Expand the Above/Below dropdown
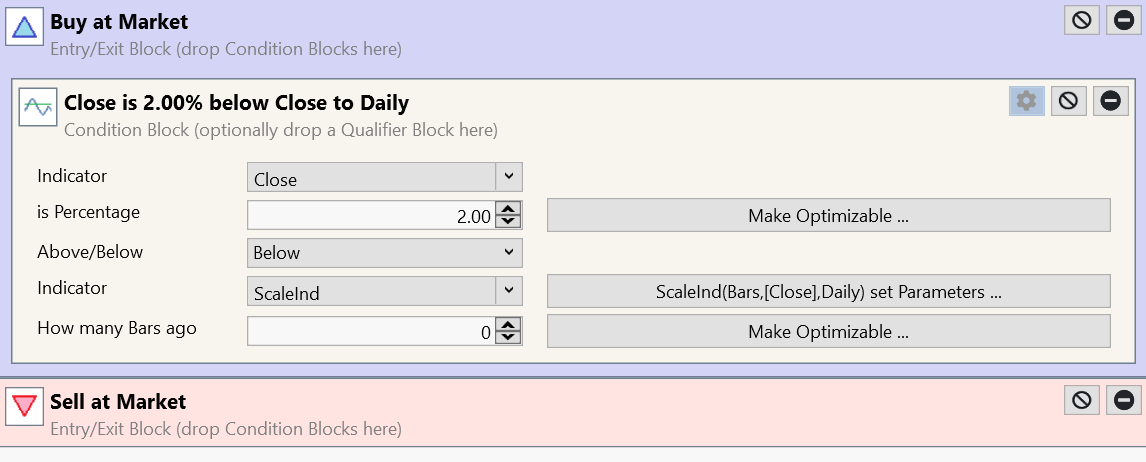Viewport: 1146px width, 462px height. coord(509,252)
